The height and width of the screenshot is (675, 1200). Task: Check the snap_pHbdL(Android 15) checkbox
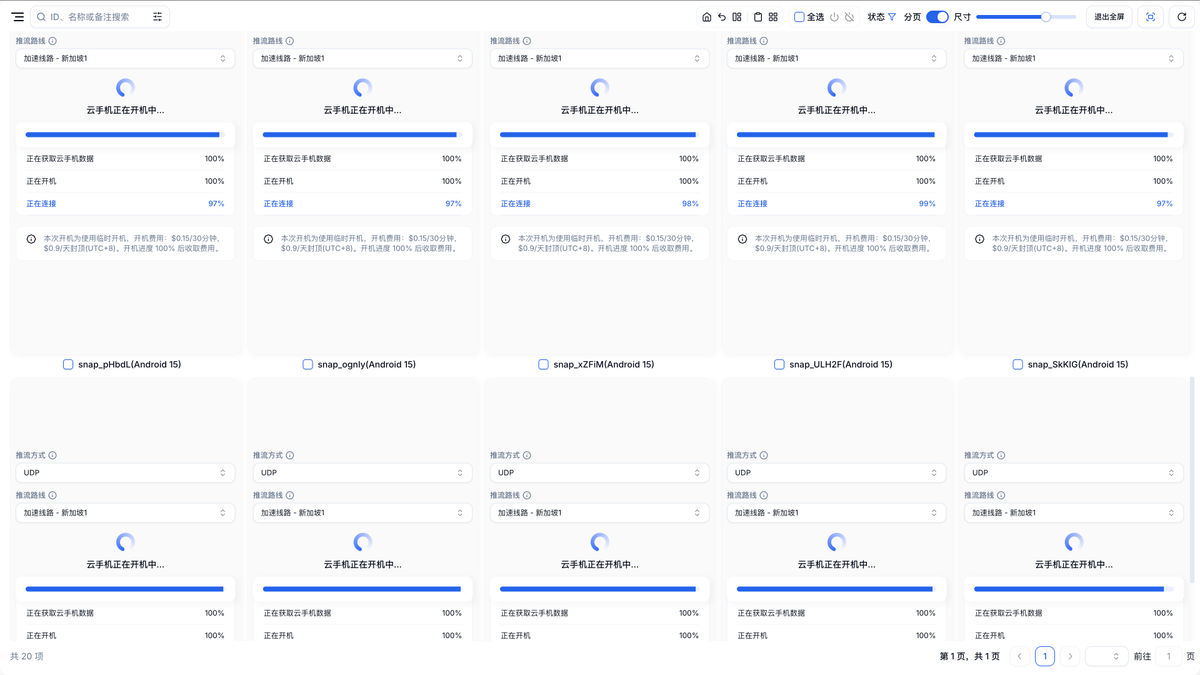pos(68,365)
